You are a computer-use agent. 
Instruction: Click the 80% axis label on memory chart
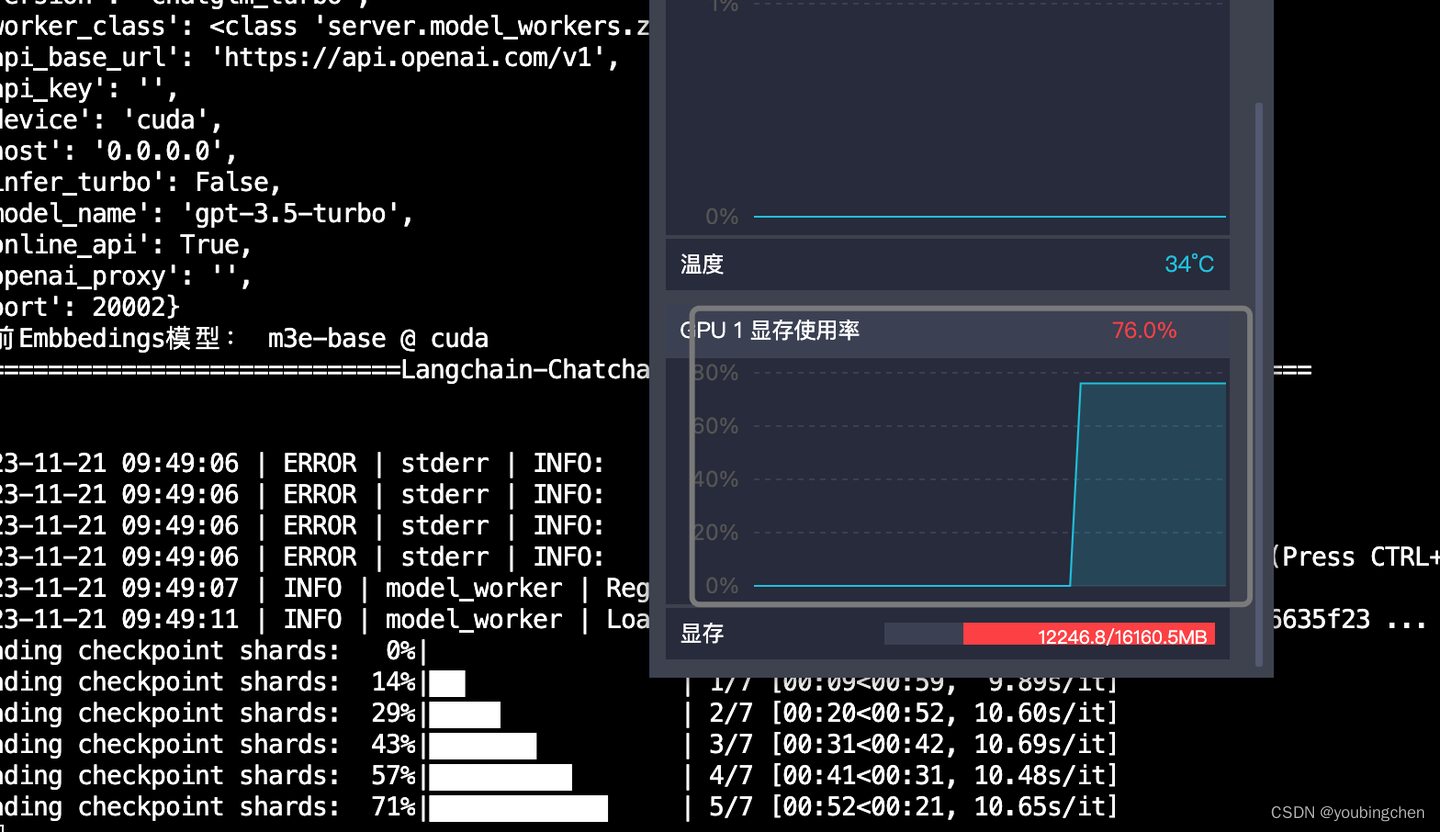click(716, 373)
